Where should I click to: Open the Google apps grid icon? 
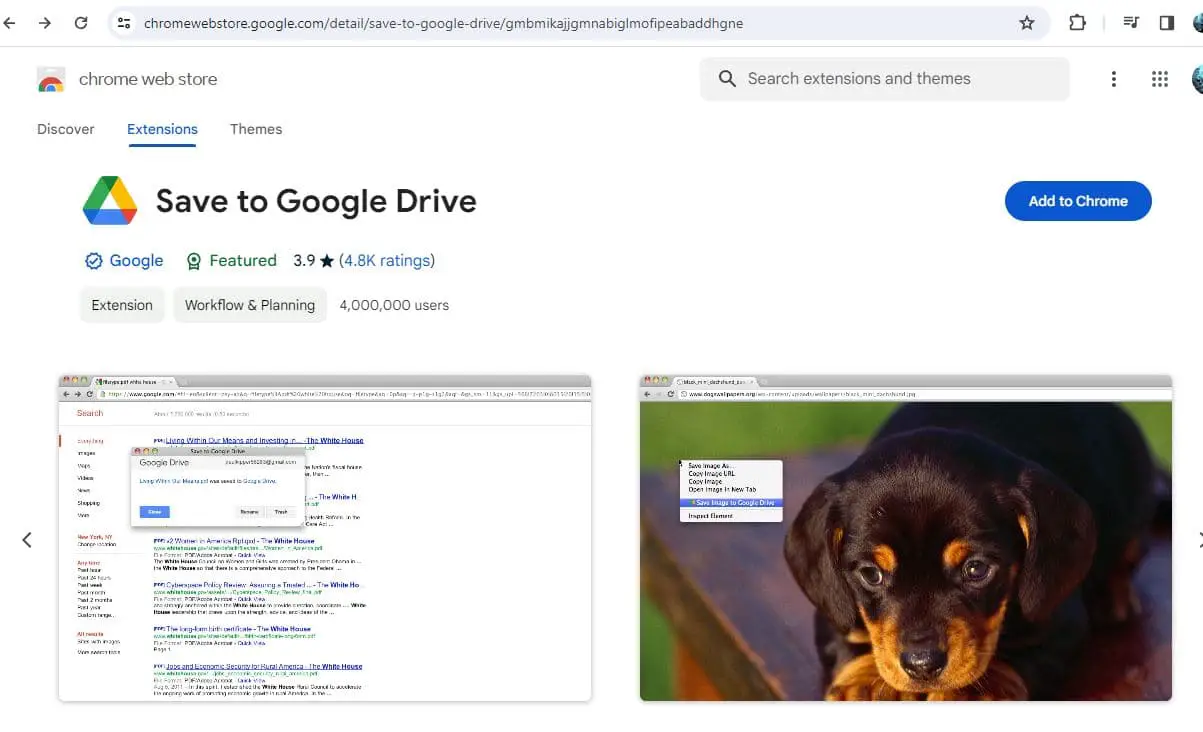coord(1160,79)
